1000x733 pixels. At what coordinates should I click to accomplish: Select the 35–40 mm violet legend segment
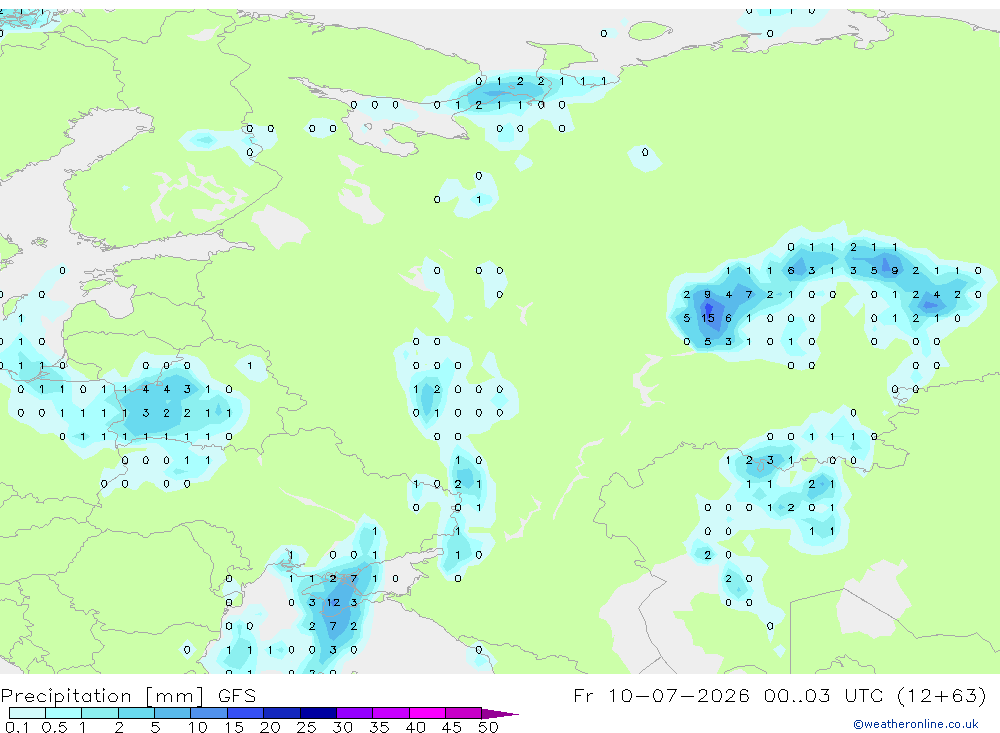391,713
